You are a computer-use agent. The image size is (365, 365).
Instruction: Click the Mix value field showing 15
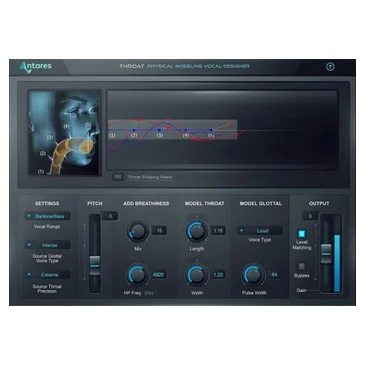(159, 231)
